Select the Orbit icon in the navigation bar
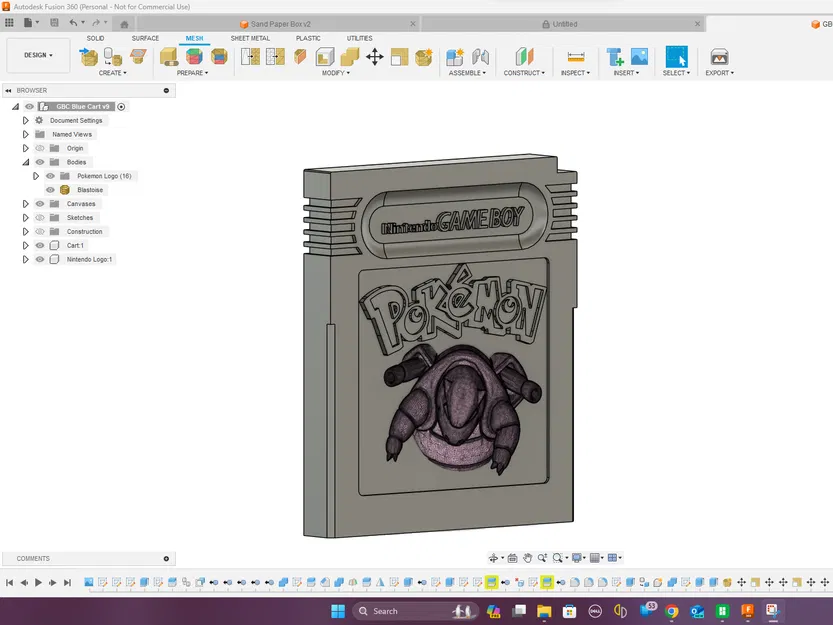This screenshot has height=625, width=833. pos(494,558)
